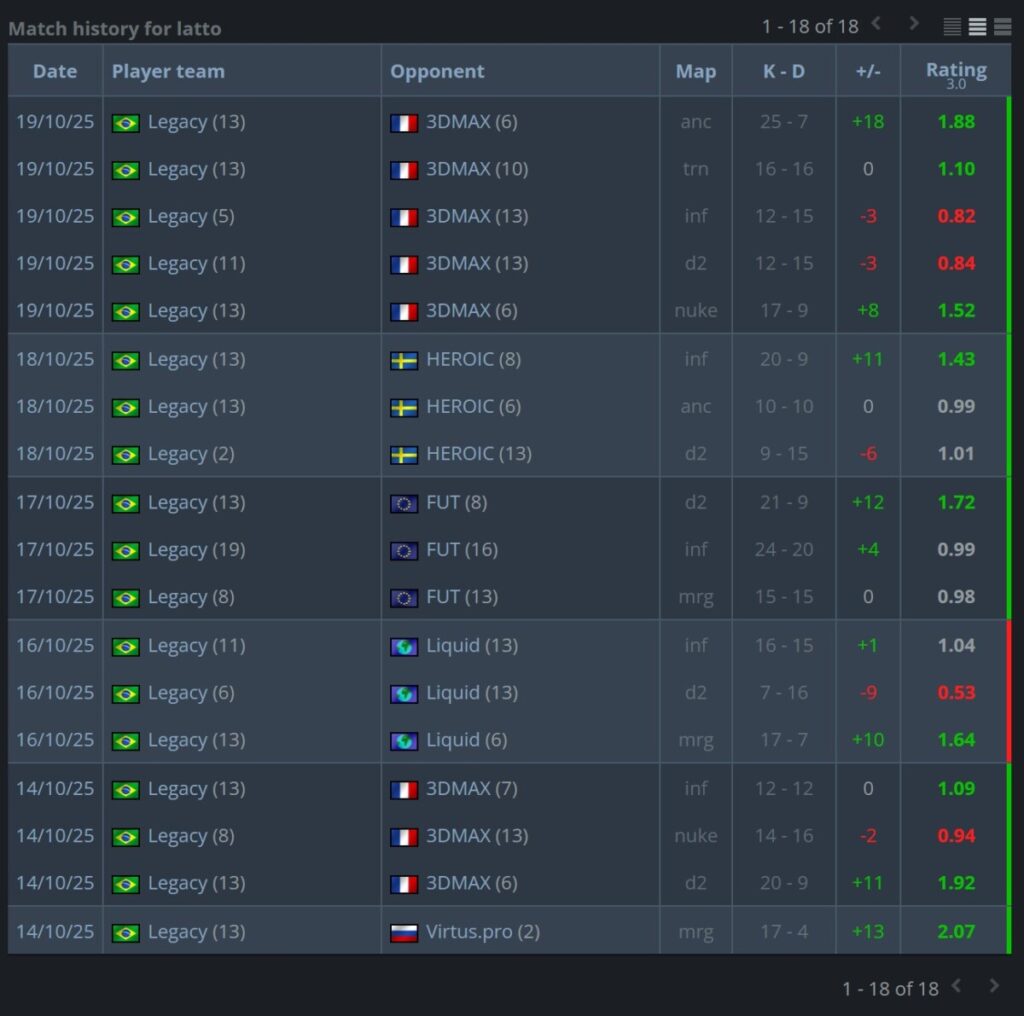The width and height of the screenshot is (1024, 1016).
Task: Click Swedish flag beside HEROIC (8)
Action: click(x=404, y=360)
